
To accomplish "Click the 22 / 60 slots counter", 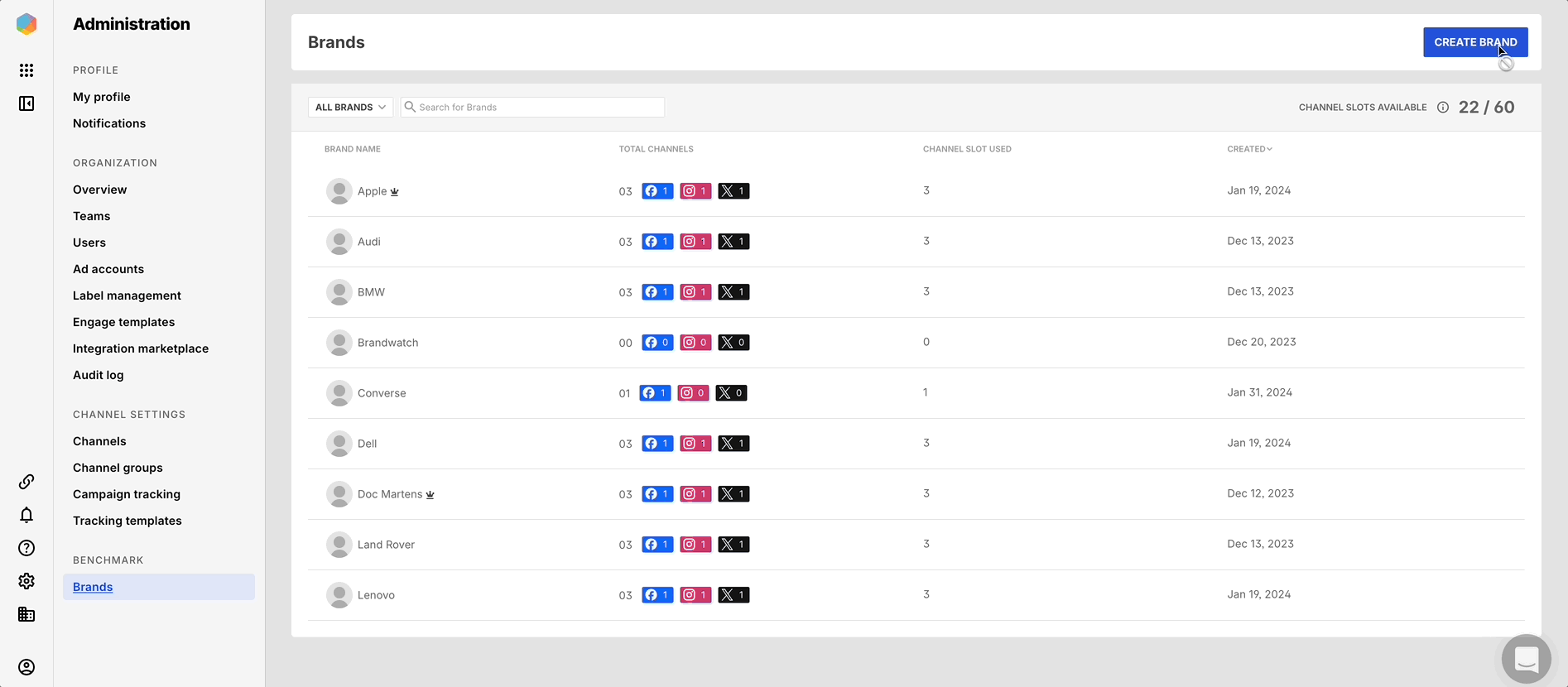I will 1487,108.
